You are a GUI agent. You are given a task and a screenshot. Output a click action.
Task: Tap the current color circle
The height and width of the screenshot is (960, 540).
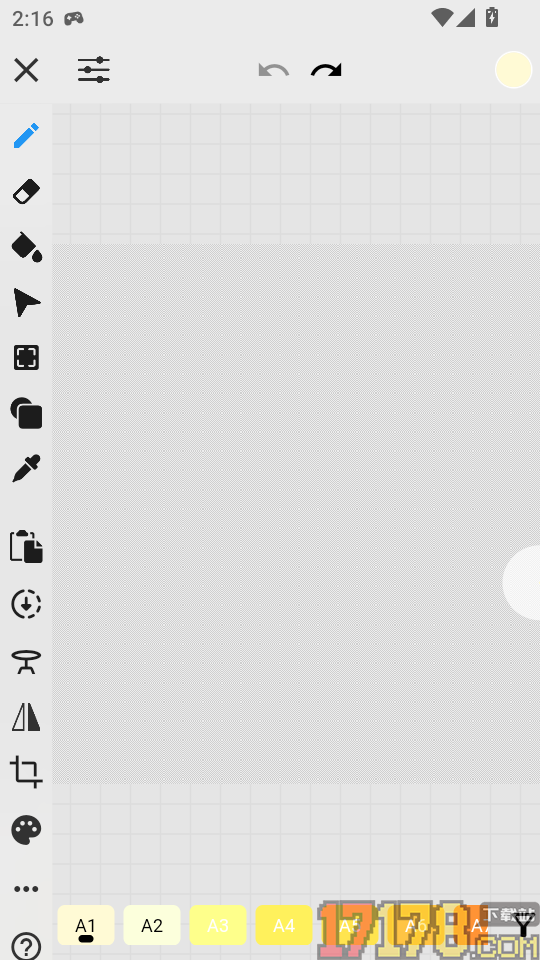tap(513, 70)
